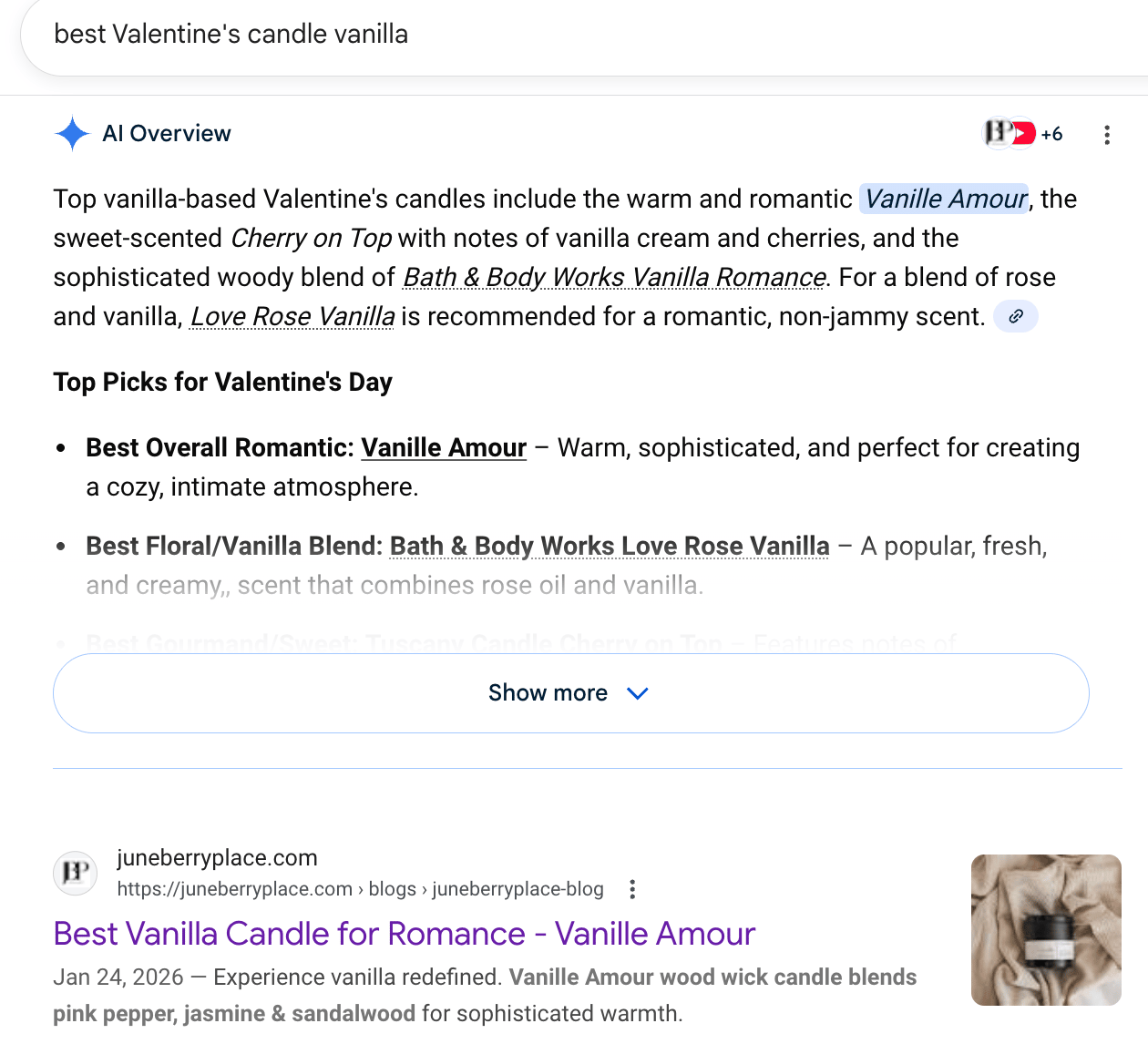The image size is (1148, 1044).
Task: Click the chevron arrow next to Show more
Action: (638, 693)
